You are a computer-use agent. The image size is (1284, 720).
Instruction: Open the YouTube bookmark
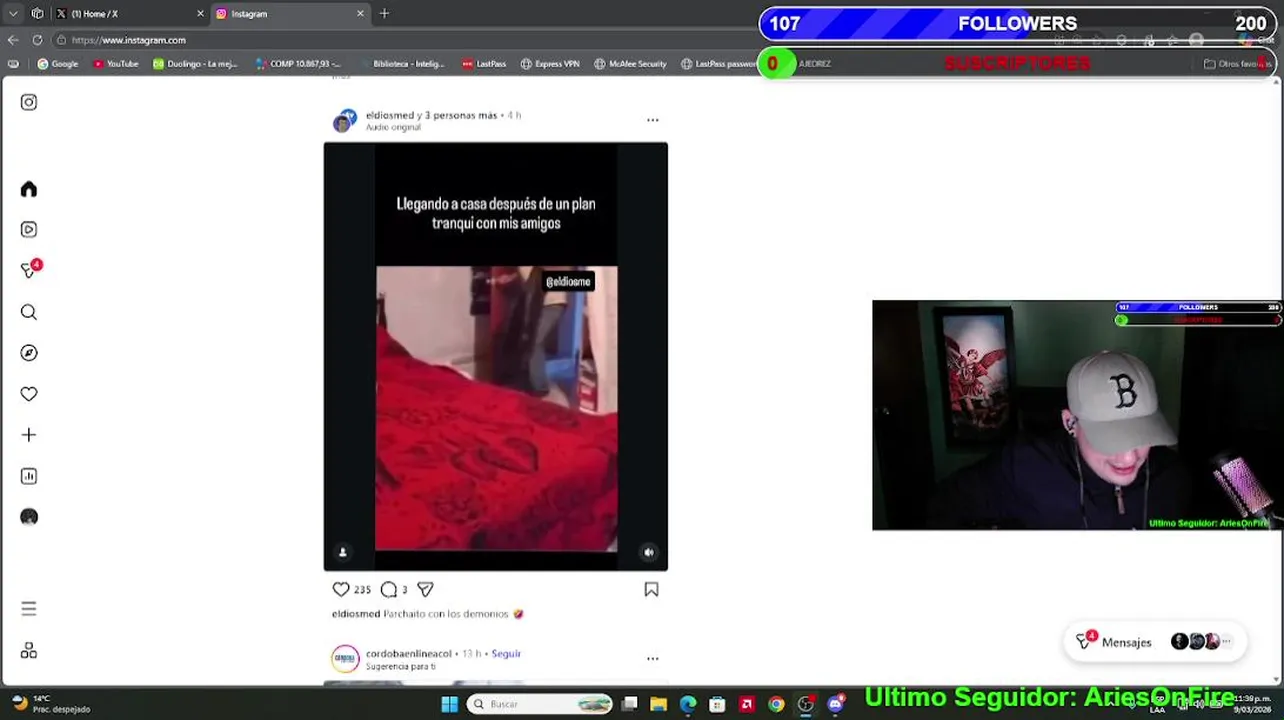click(115, 64)
